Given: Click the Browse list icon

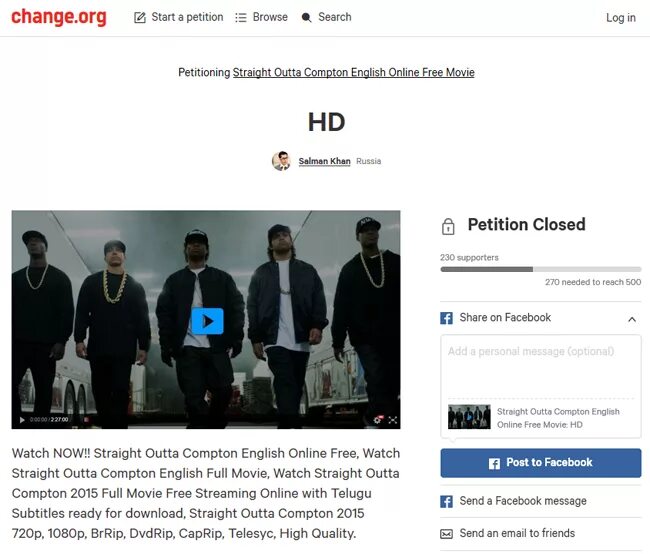Looking at the screenshot, I should [x=241, y=17].
